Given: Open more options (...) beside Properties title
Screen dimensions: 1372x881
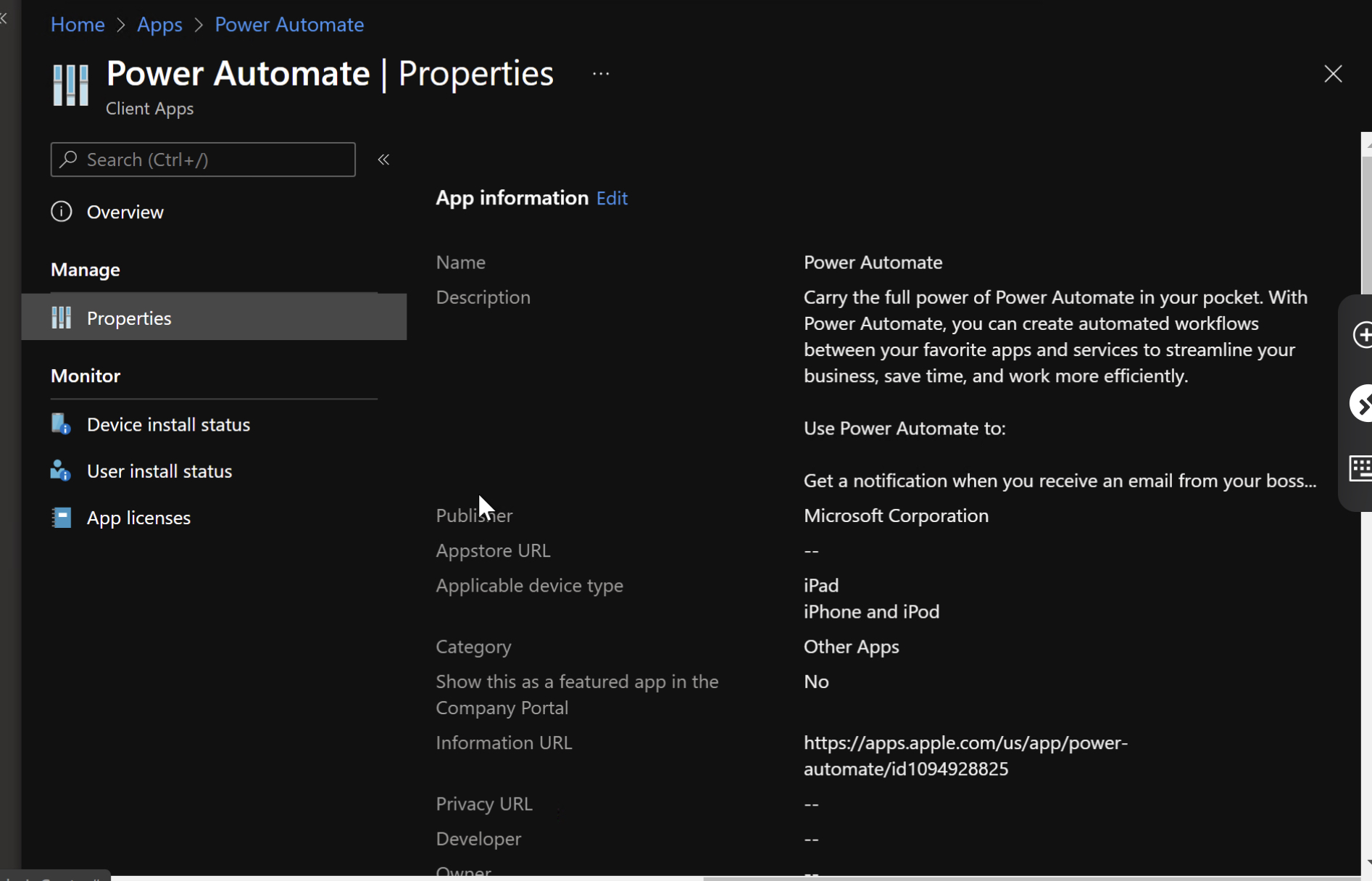Looking at the screenshot, I should (x=600, y=73).
